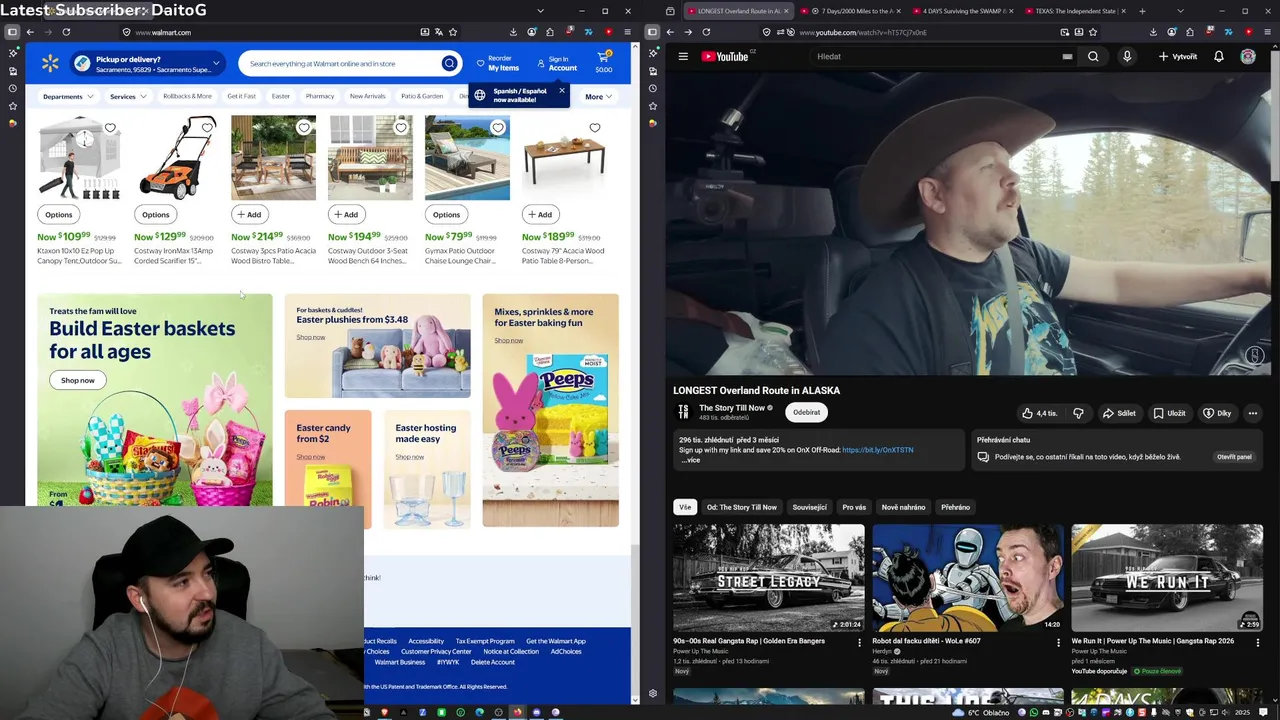The height and width of the screenshot is (720, 1280).
Task: Toggle the sidebar in the Walmart browser window
Action: pyautogui.click(x=12, y=32)
